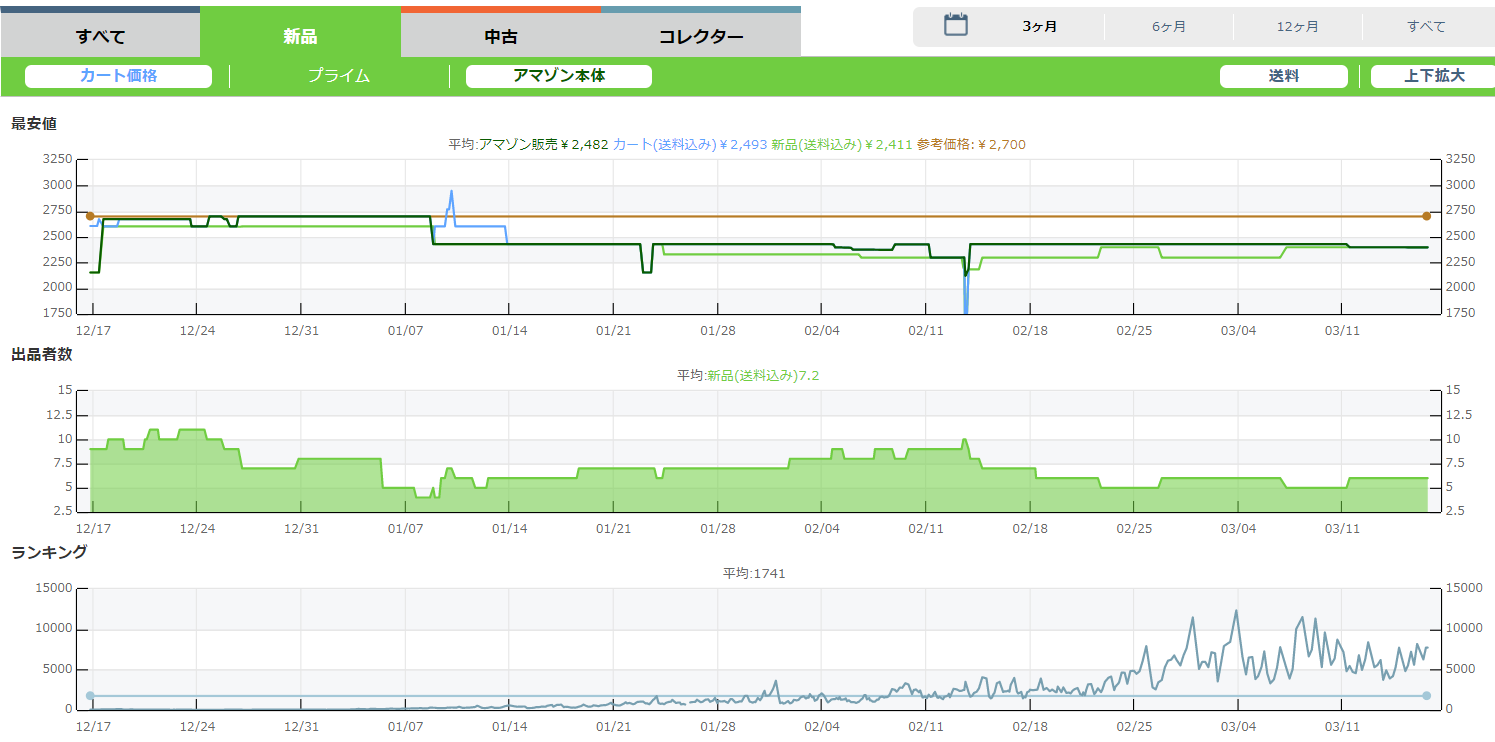Switch to the コレクター tab
Screen dimensions: 1495x742
point(700,37)
